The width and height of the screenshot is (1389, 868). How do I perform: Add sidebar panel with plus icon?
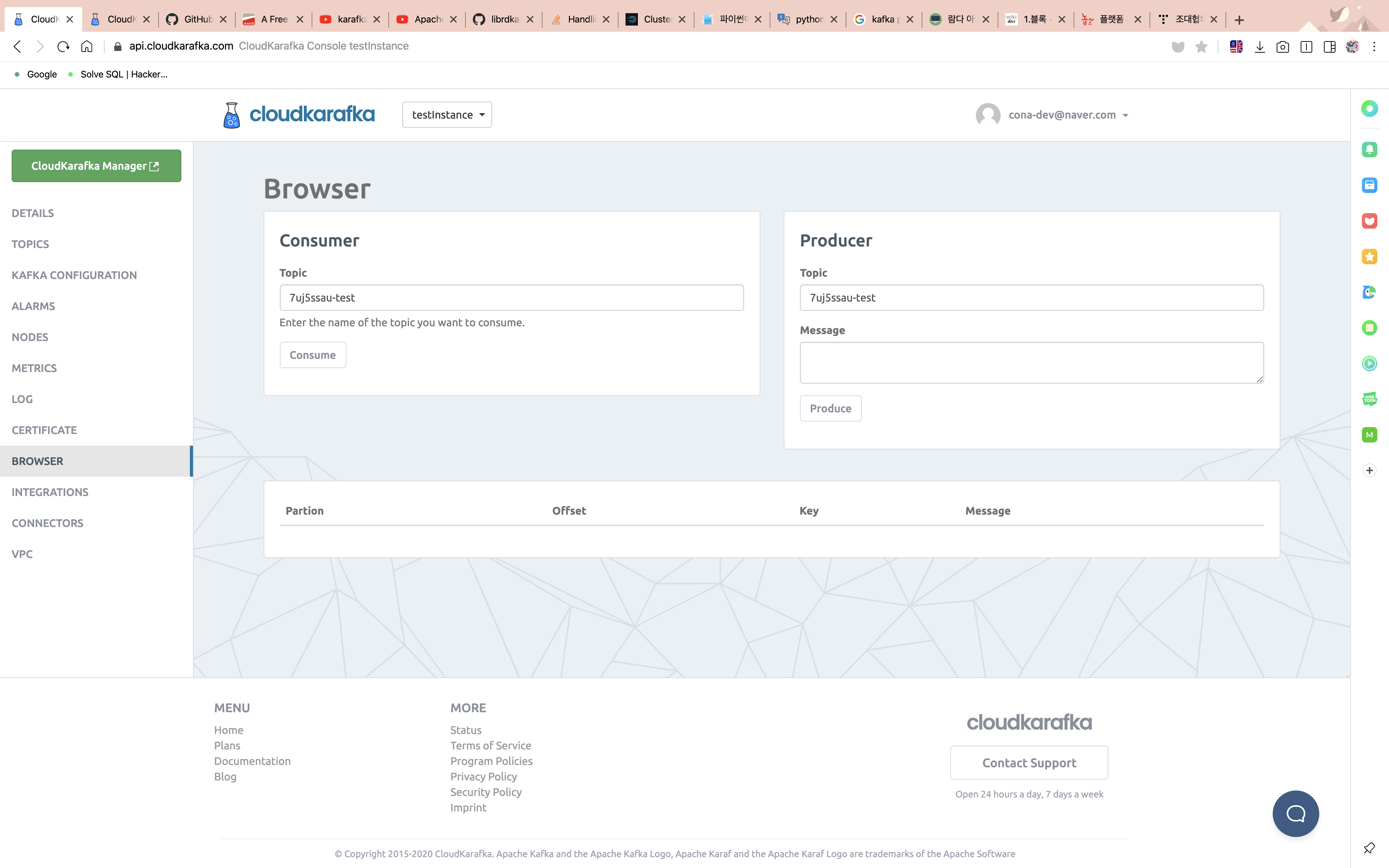(1369, 470)
